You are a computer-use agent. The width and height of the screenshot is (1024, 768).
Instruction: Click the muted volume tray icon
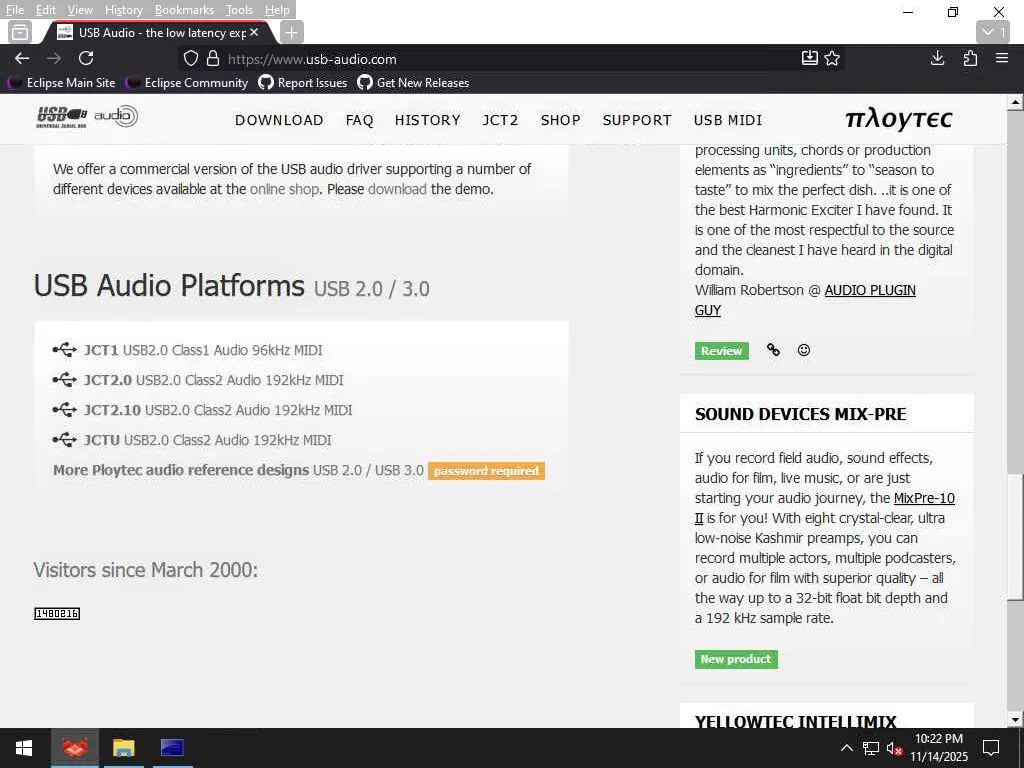coord(894,748)
